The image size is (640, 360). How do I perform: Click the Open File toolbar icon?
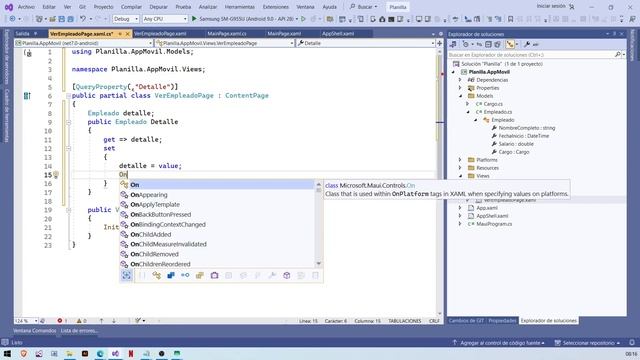click(52, 19)
